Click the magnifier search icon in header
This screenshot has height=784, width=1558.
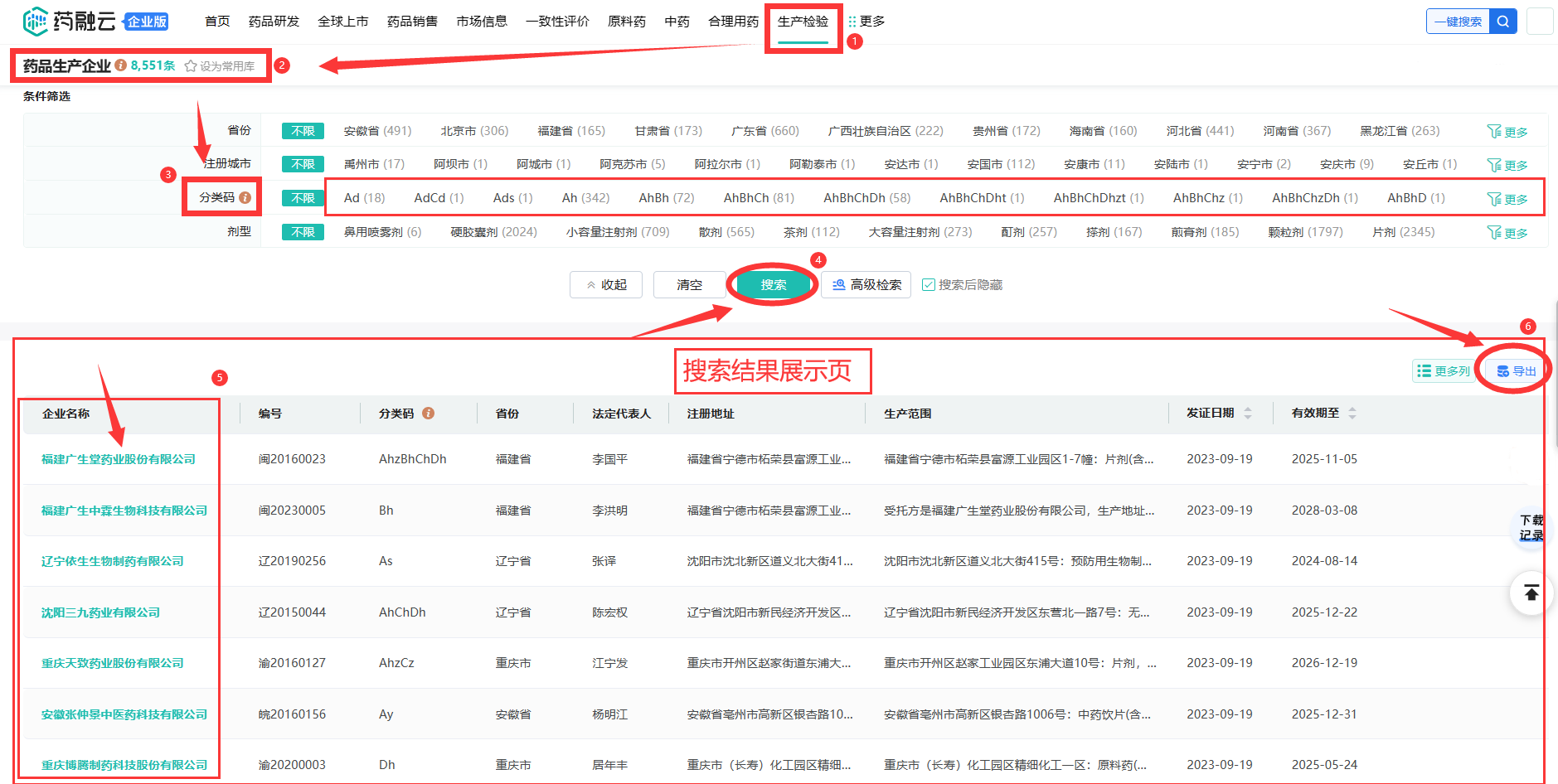click(x=1502, y=22)
